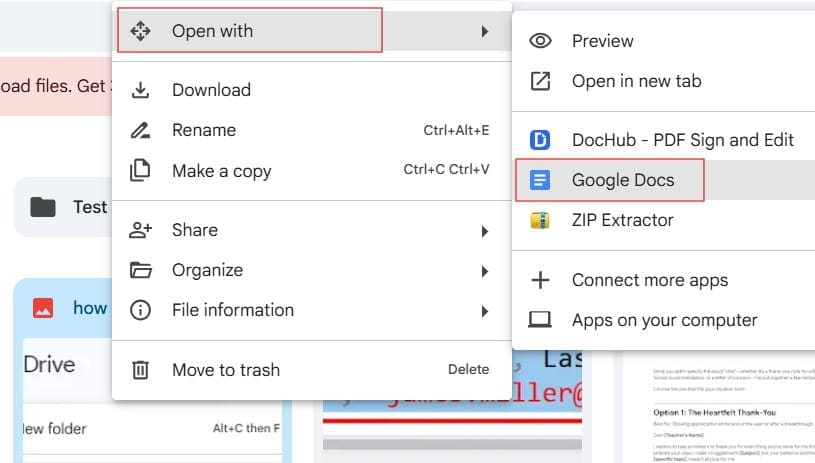Click the Open with arrows icon
This screenshot has width=815, height=463.
click(x=140, y=31)
